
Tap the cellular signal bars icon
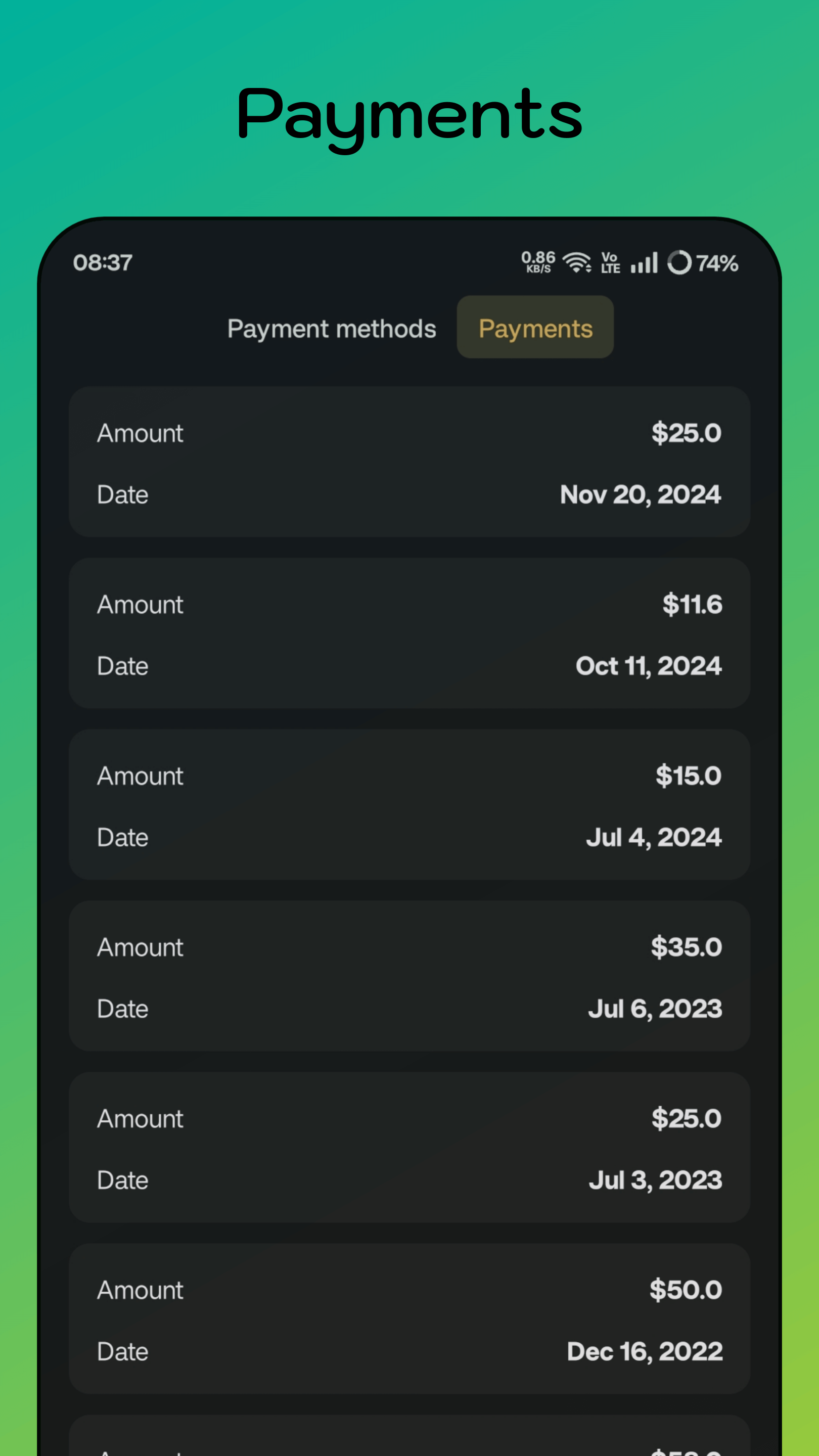(645, 263)
